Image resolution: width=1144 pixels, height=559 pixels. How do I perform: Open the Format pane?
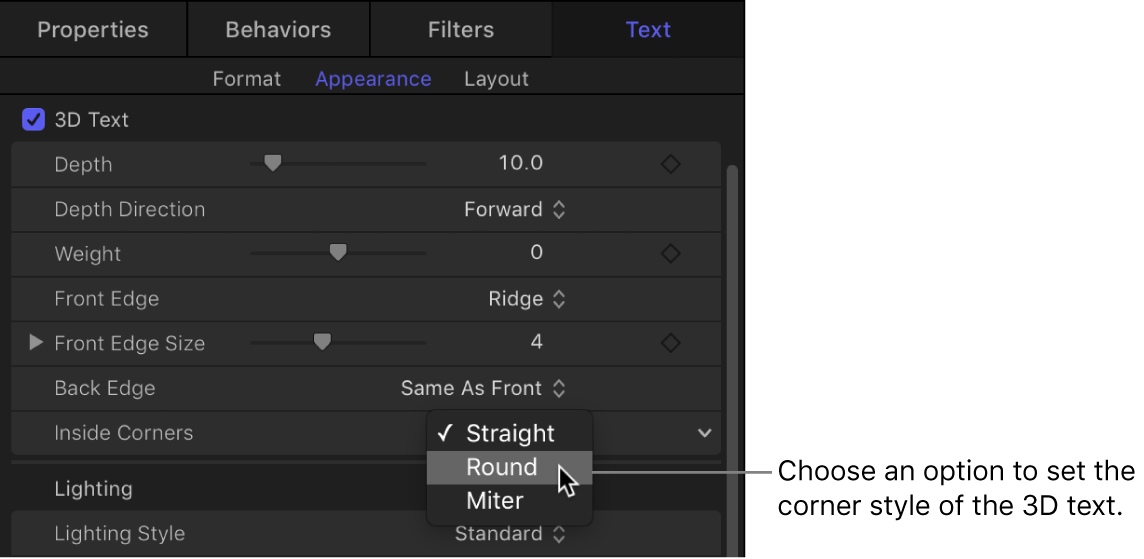coord(247,79)
